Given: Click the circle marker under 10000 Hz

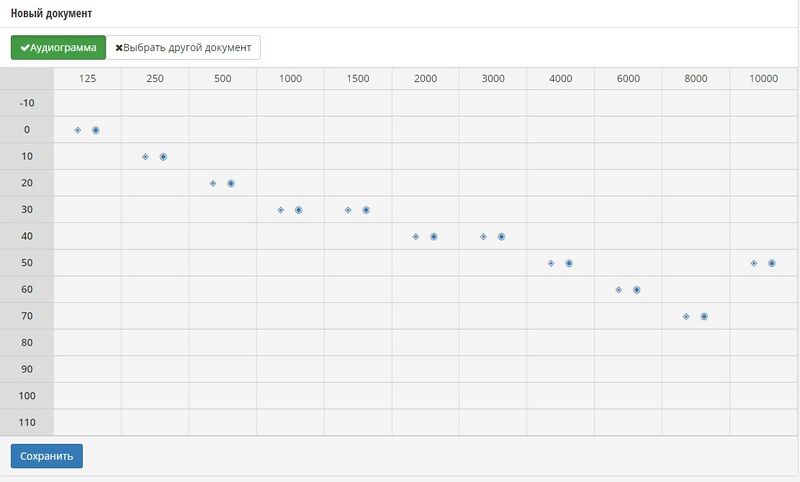Looking at the screenshot, I should click(771, 263).
